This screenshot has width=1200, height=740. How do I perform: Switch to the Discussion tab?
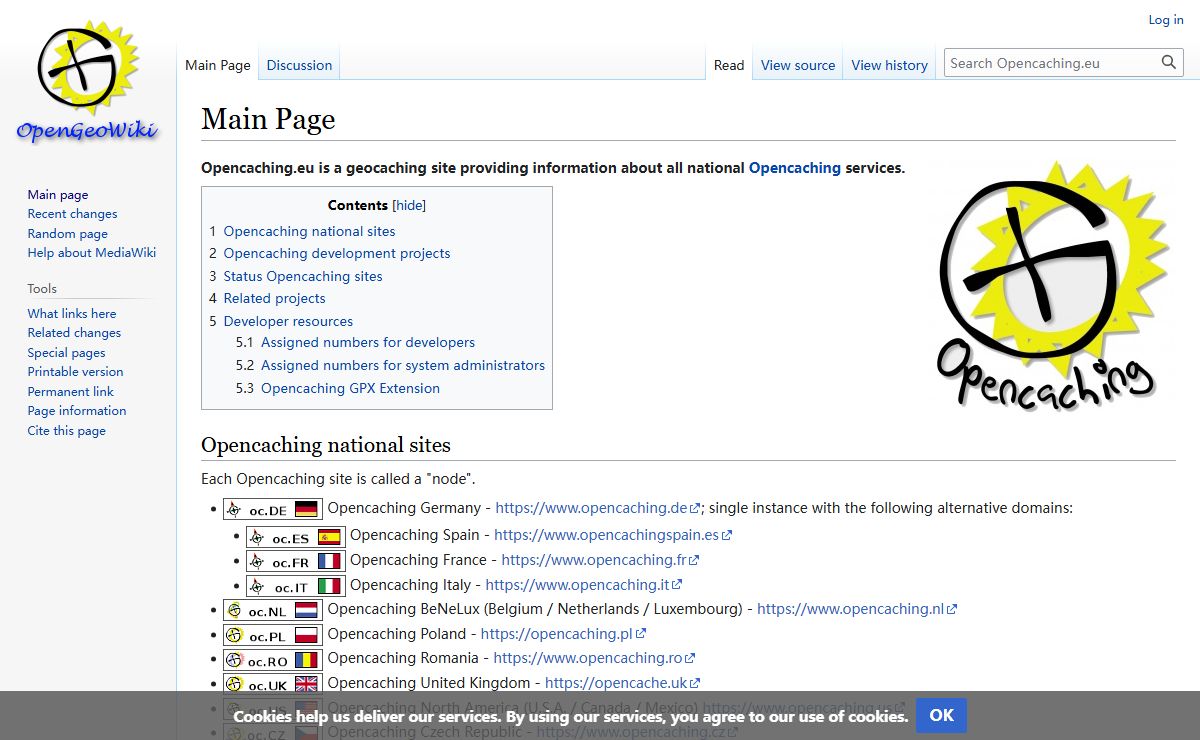[x=299, y=65]
